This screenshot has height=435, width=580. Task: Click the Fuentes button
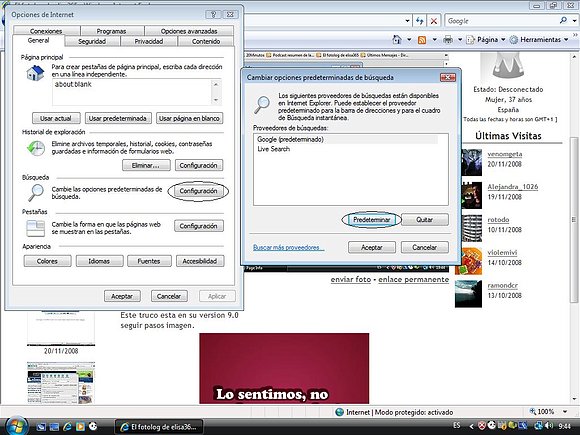pos(149,261)
